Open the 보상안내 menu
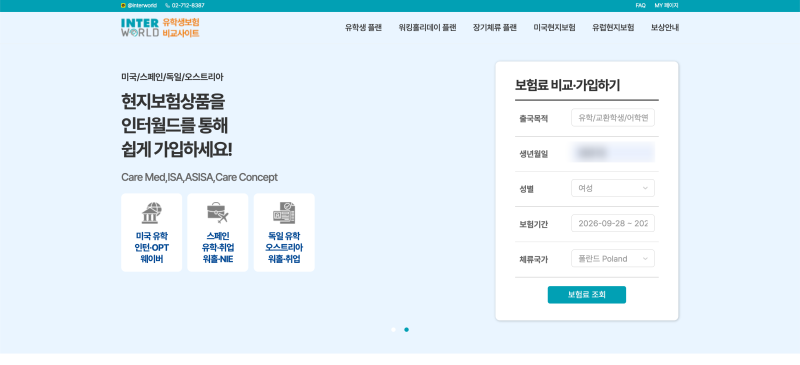 (665, 28)
